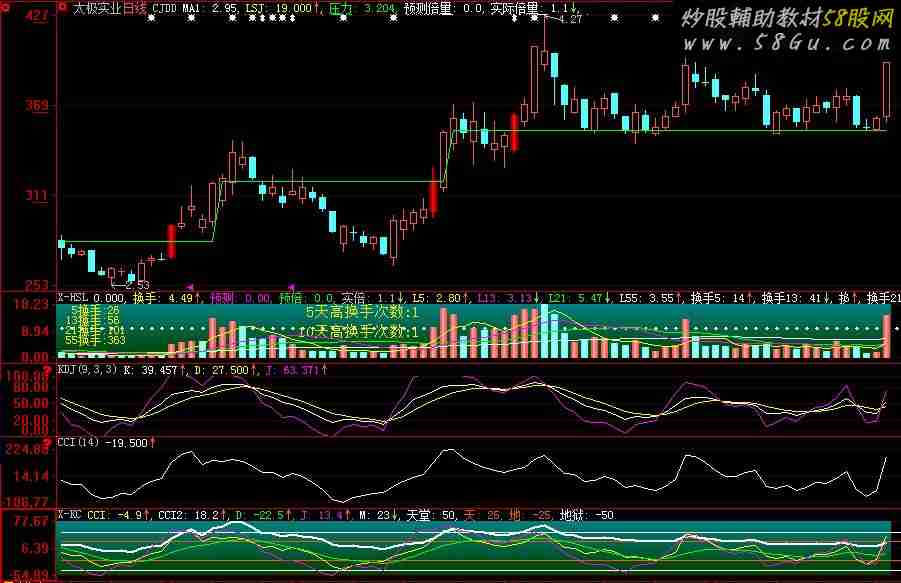The height and width of the screenshot is (583, 901).
Task: Open the KDJ(9,3,3) indicator name
Action: point(87,370)
